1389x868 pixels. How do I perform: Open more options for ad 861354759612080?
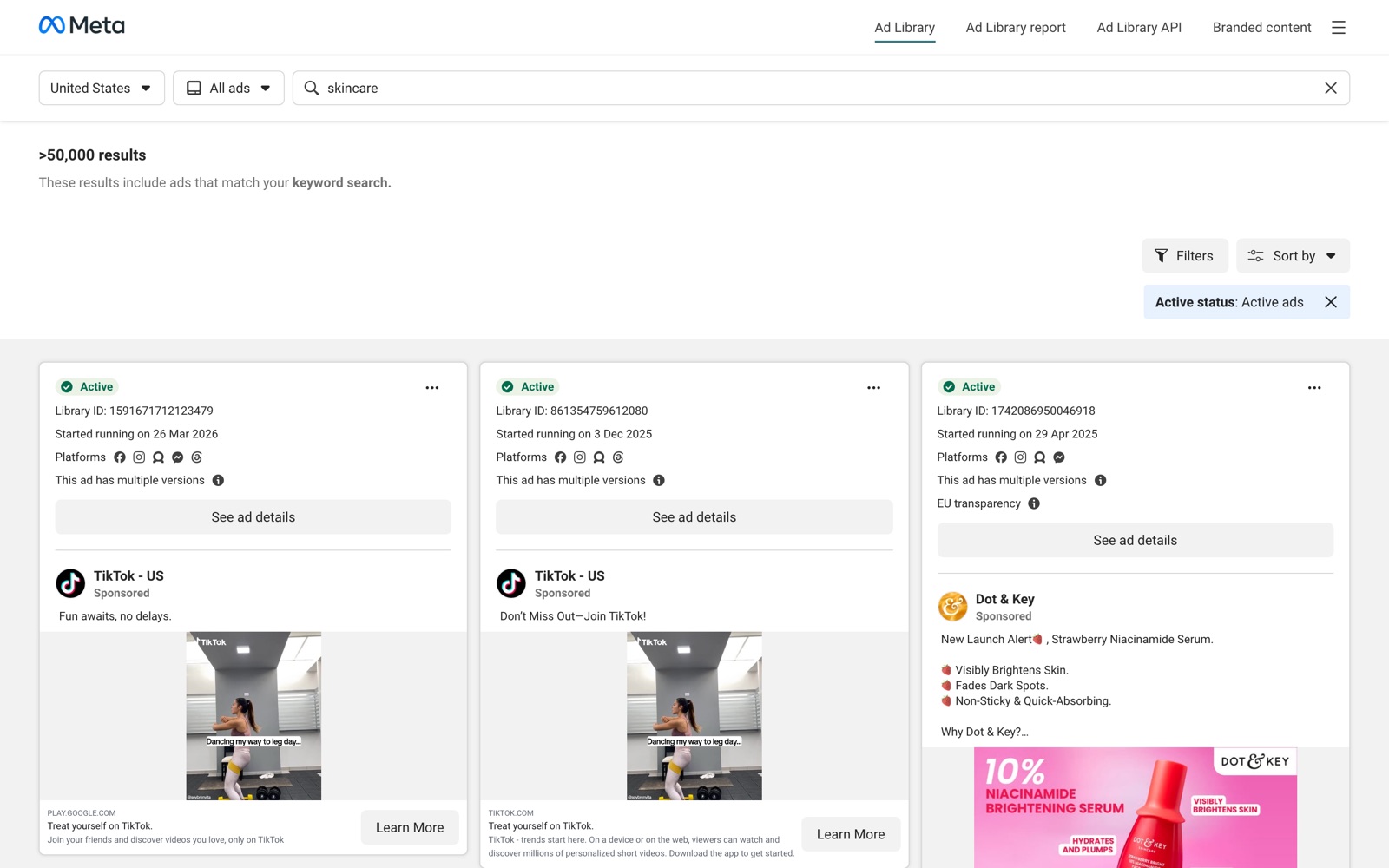click(x=873, y=388)
